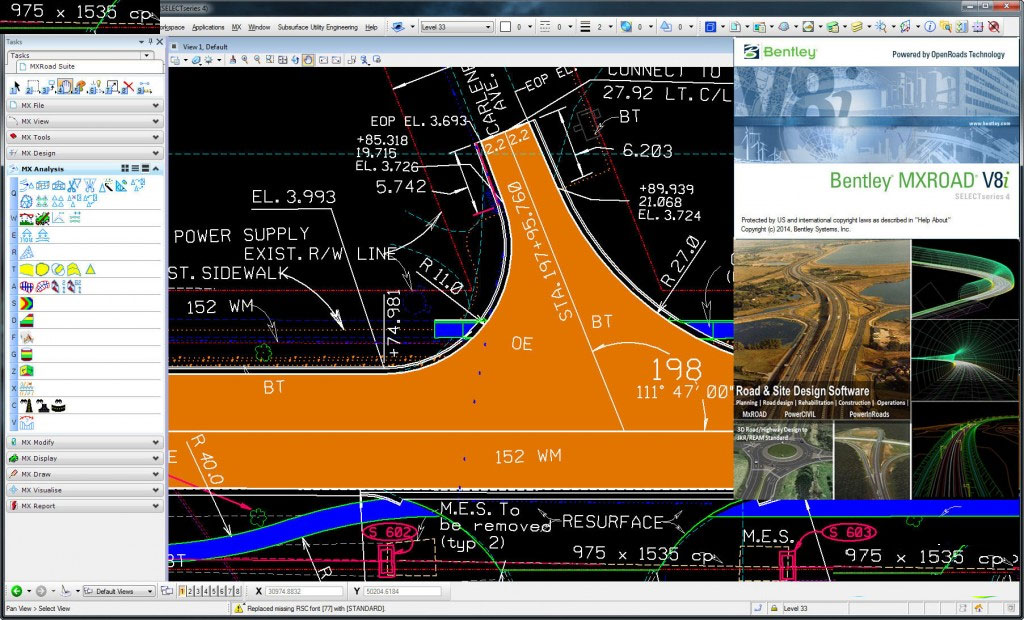This screenshot has height=620, width=1024.
Task: Click the Y coordinate input field
Action: click(x=402, y=591)
